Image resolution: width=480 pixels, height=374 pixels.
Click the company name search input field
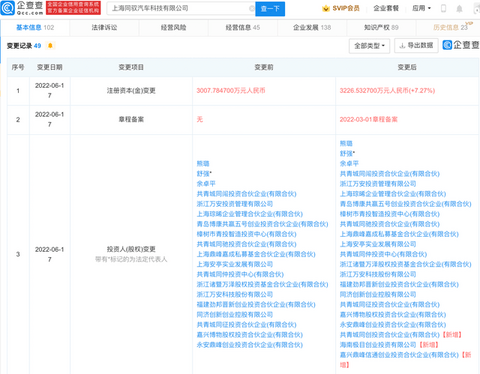(x=181, y=8)
